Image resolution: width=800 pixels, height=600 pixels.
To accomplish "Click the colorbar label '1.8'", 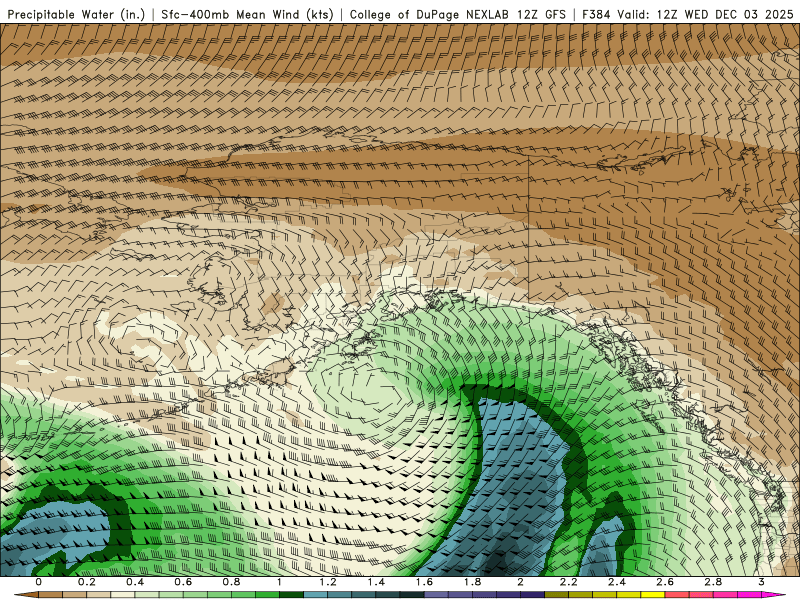I will pos(472,582).
